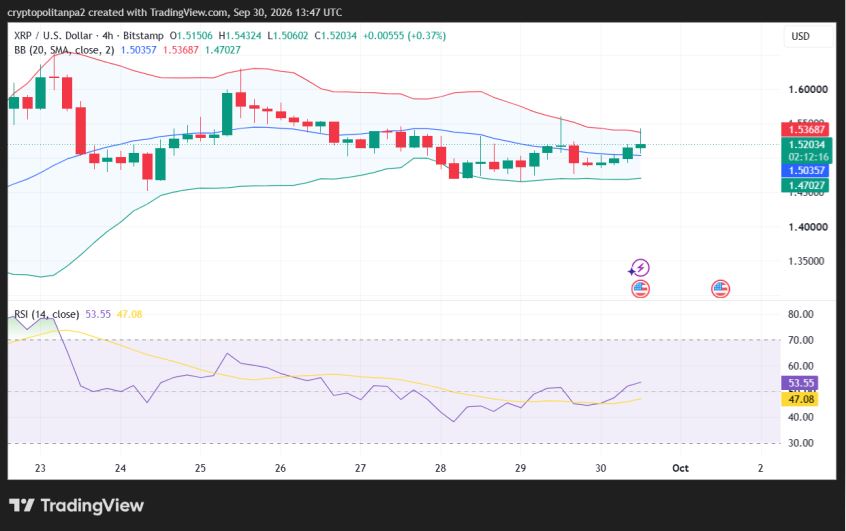Click the +0.00555 (+0.37%) change value

[x=405, y=36]
